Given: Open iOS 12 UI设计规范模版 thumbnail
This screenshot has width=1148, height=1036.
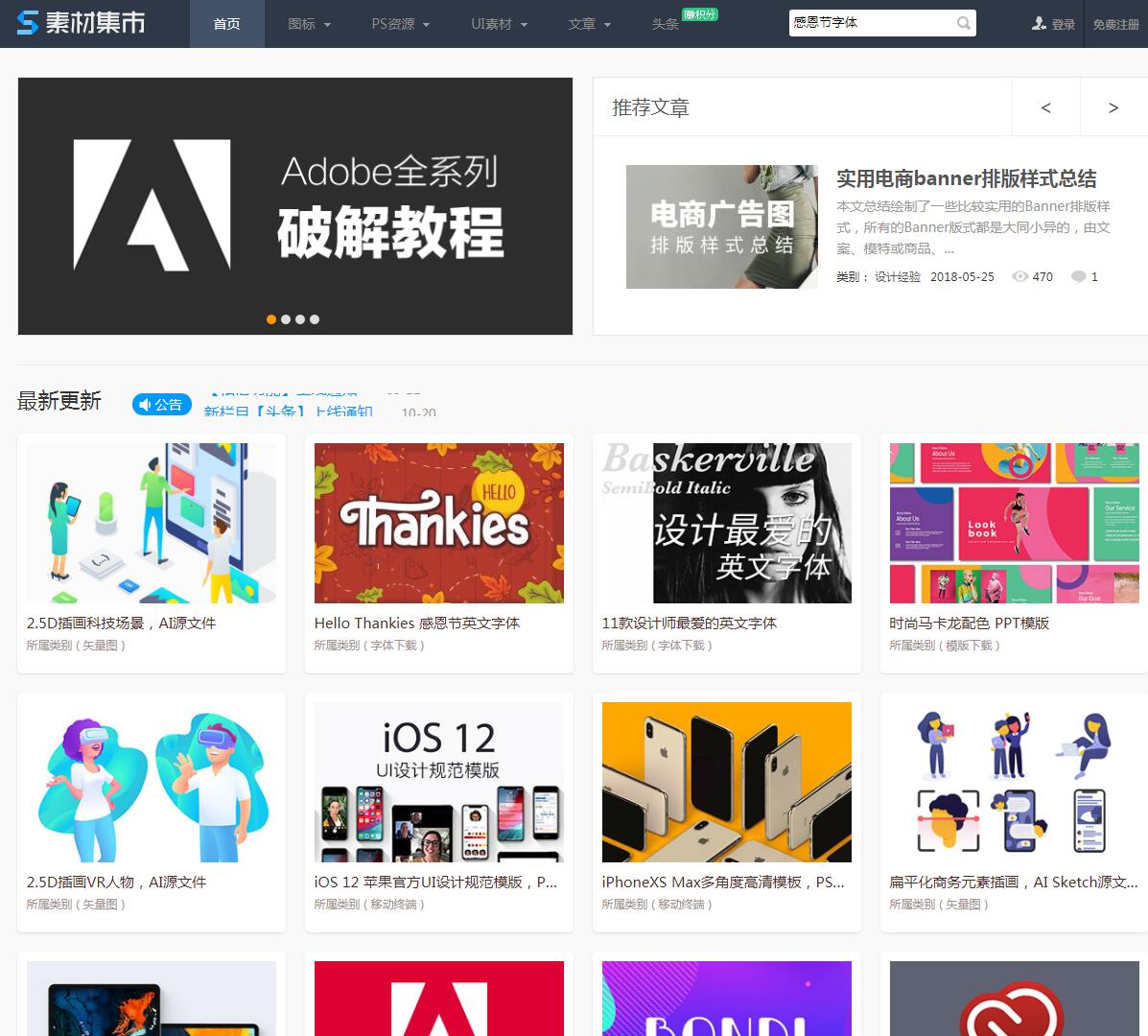Looking at the screenshot, I should tap(439, 782).
